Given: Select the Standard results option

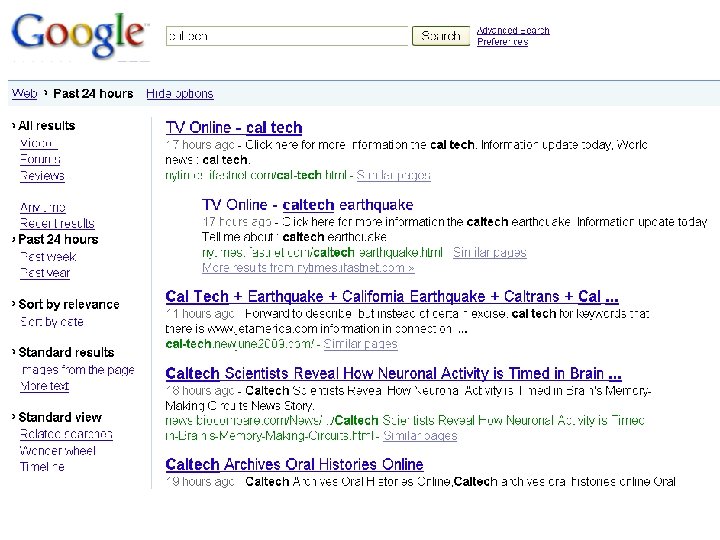Looking at the screenshot, I should coord(66,353).
